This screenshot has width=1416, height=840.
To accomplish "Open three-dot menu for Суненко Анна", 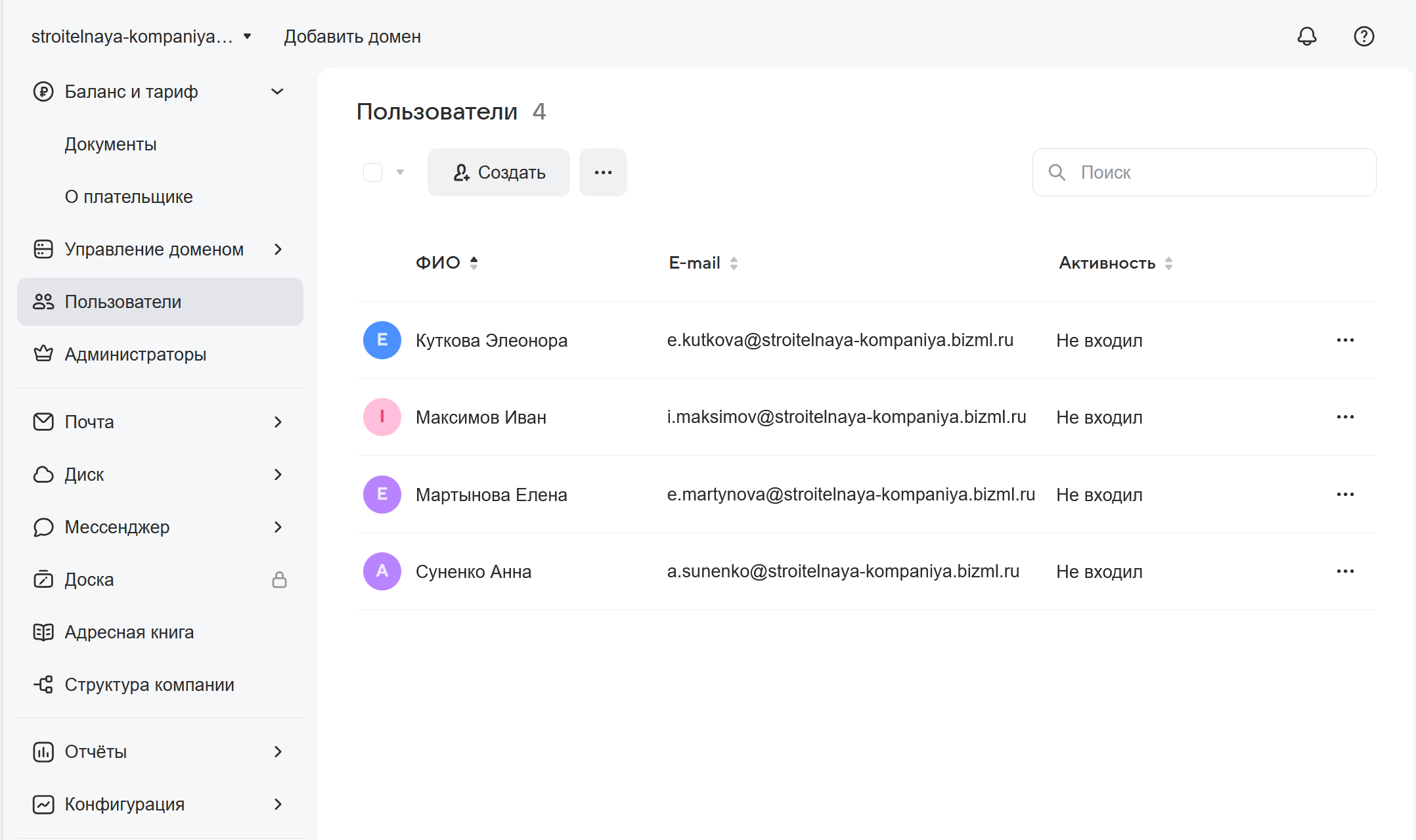I will [1344, 571].
